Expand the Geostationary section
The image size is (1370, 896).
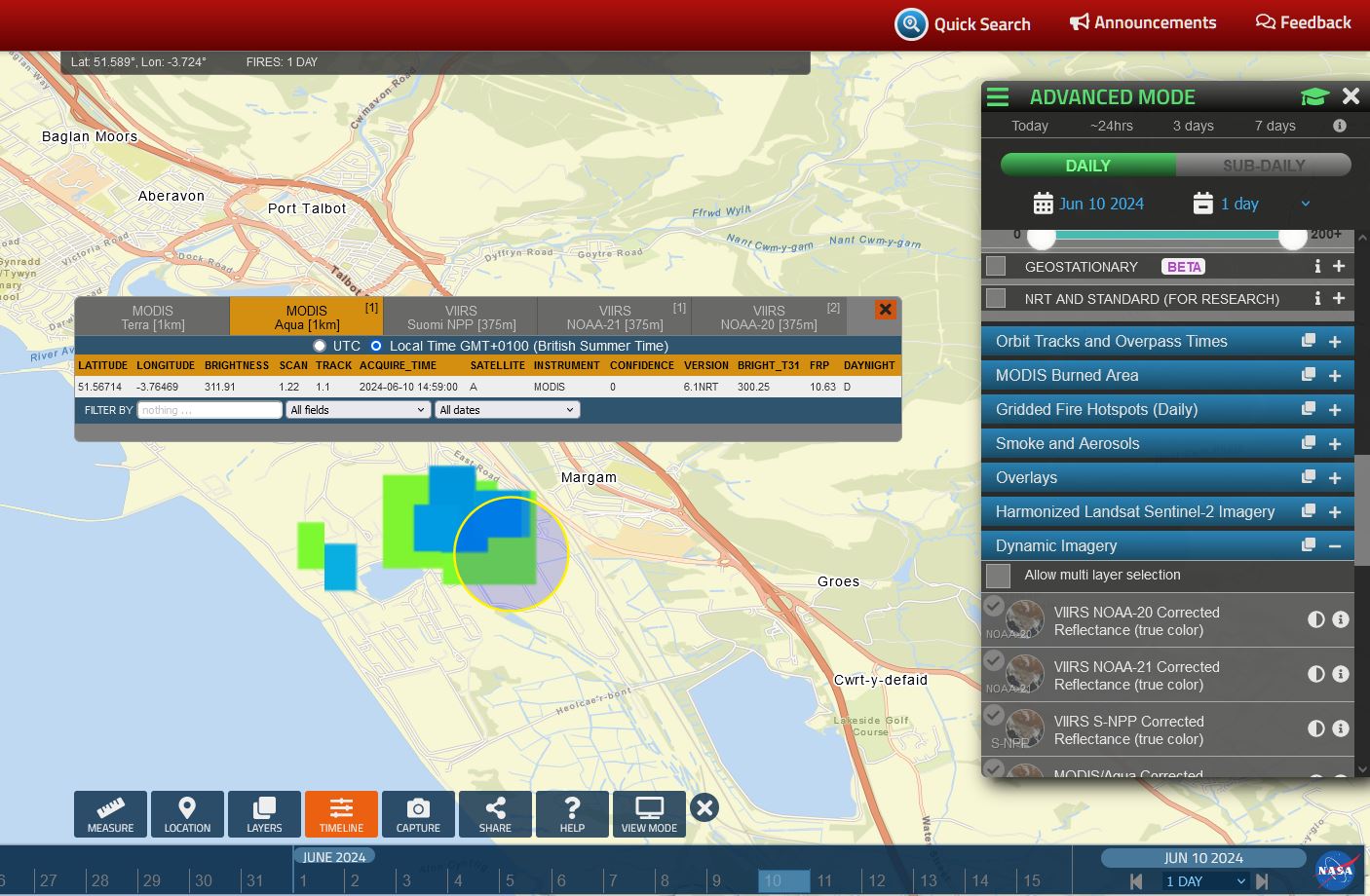point(1339,266)
